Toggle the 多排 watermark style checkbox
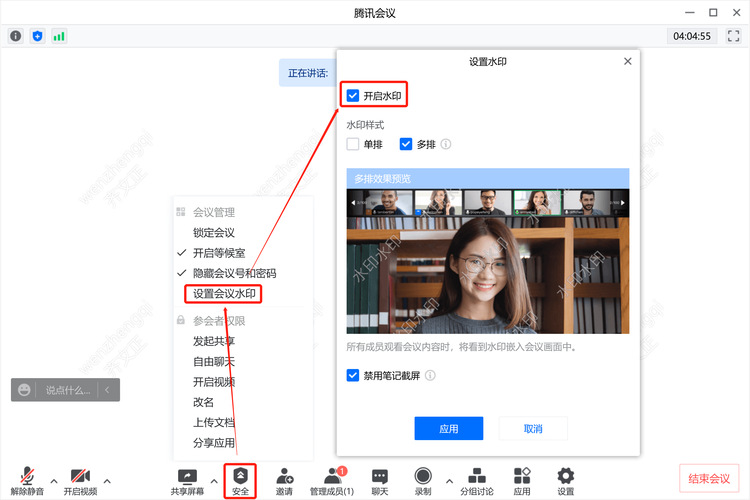 406,144
